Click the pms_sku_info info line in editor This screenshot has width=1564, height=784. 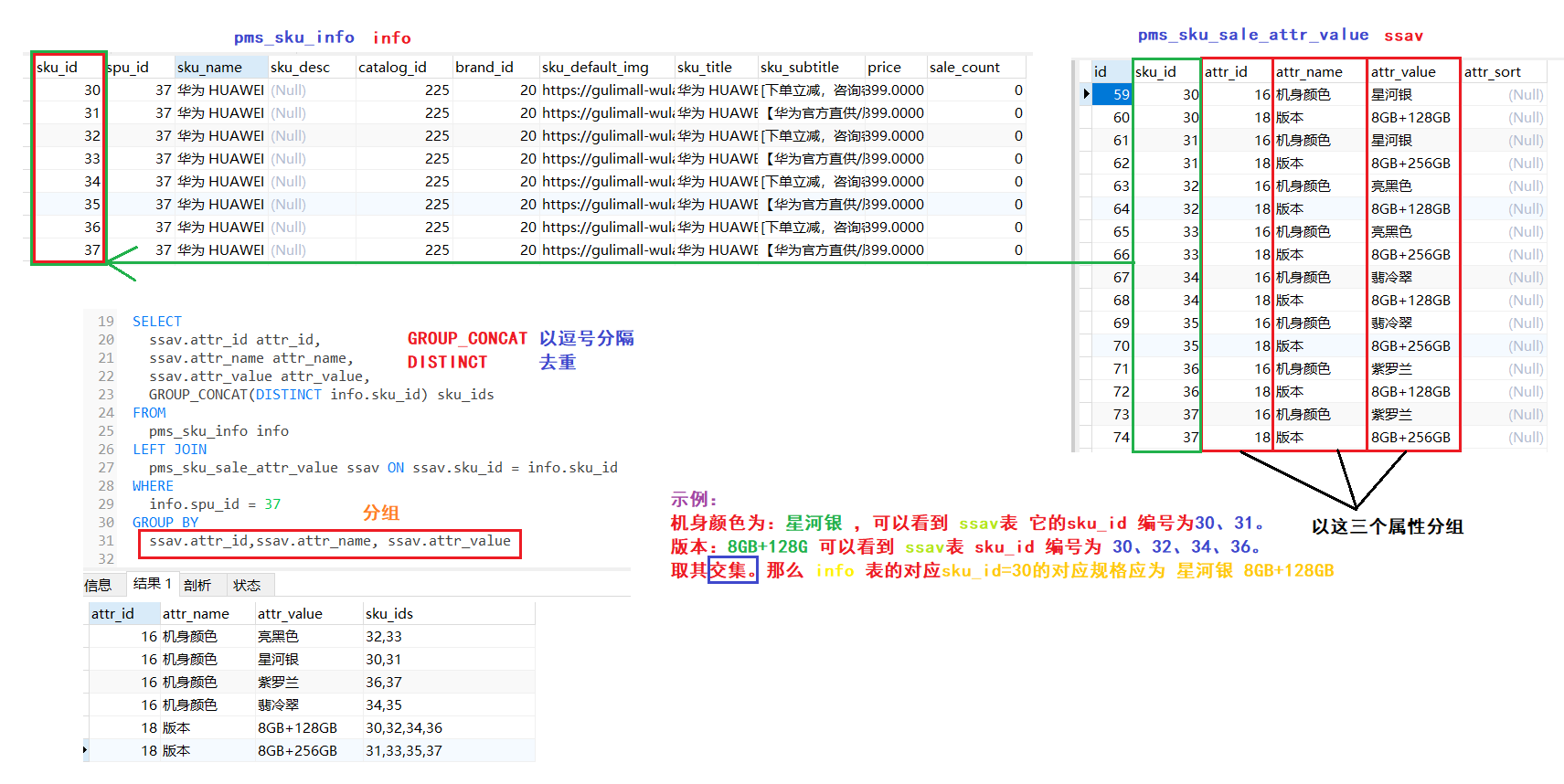[218, 431]
